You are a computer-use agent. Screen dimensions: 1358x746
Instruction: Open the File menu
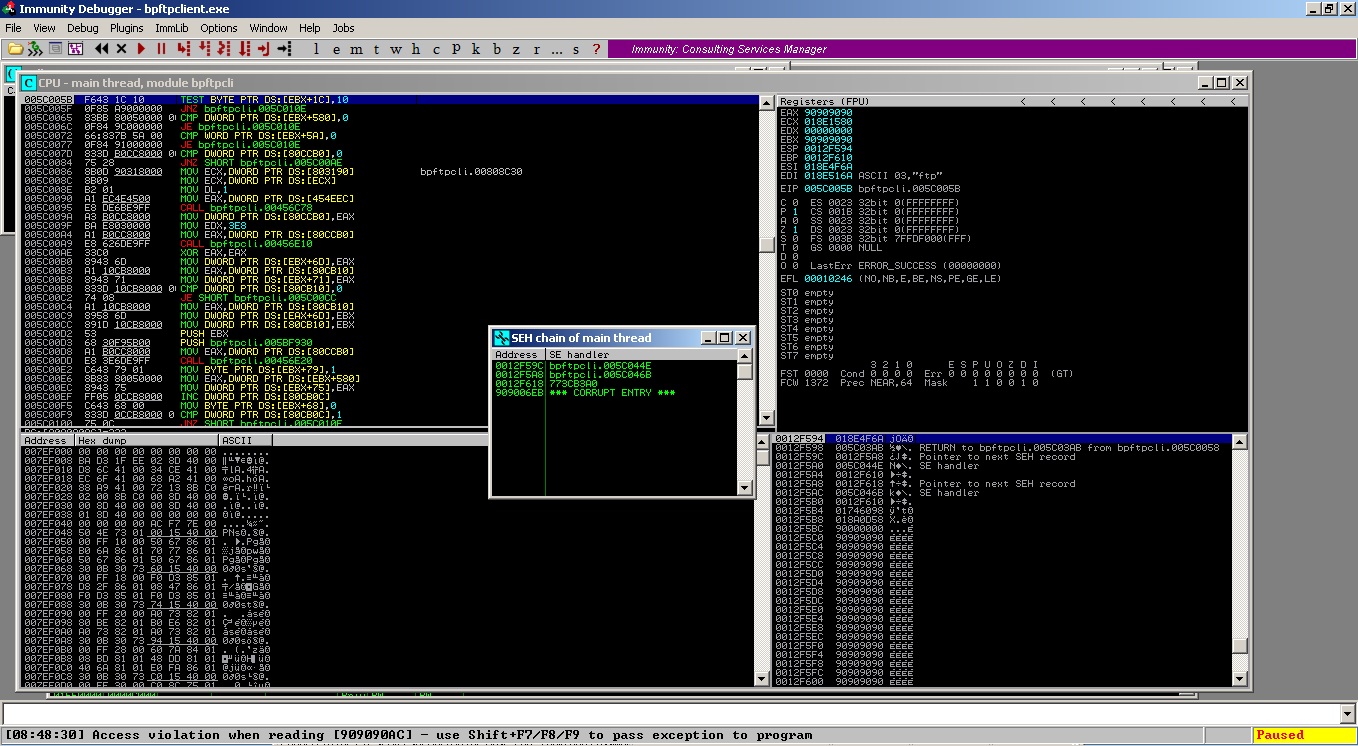13,28
